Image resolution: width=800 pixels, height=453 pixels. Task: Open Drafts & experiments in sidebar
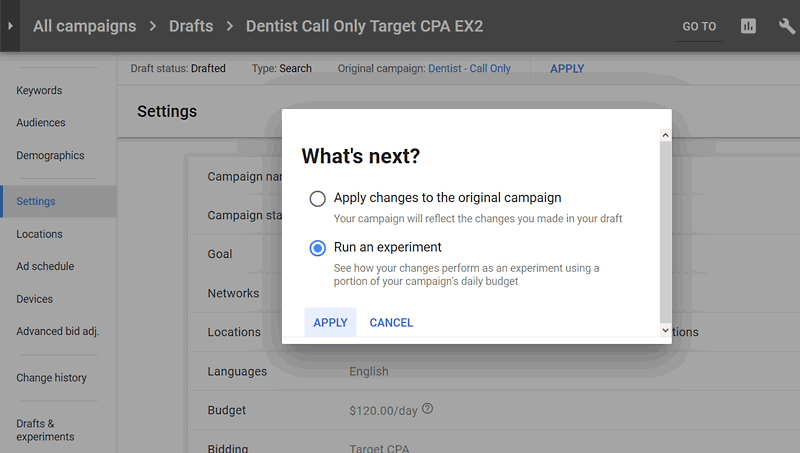[45, 430]
